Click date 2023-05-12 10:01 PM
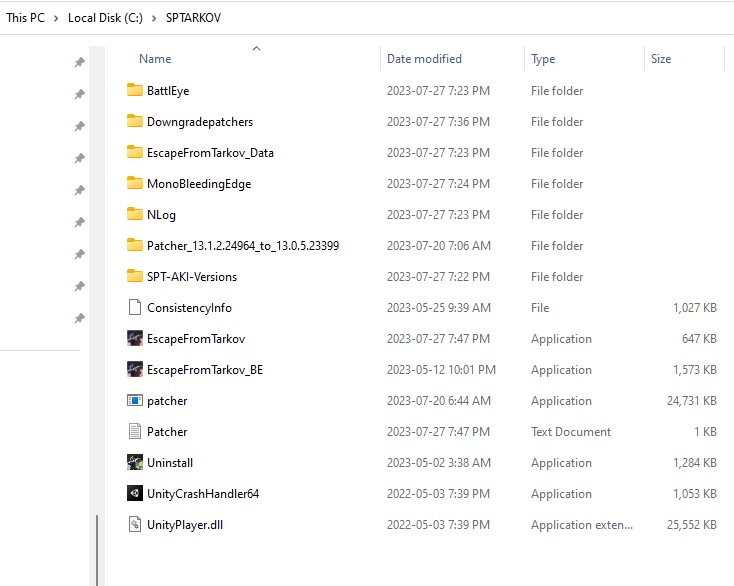This screenshot has height=586, width=734. tap(441, 370)
